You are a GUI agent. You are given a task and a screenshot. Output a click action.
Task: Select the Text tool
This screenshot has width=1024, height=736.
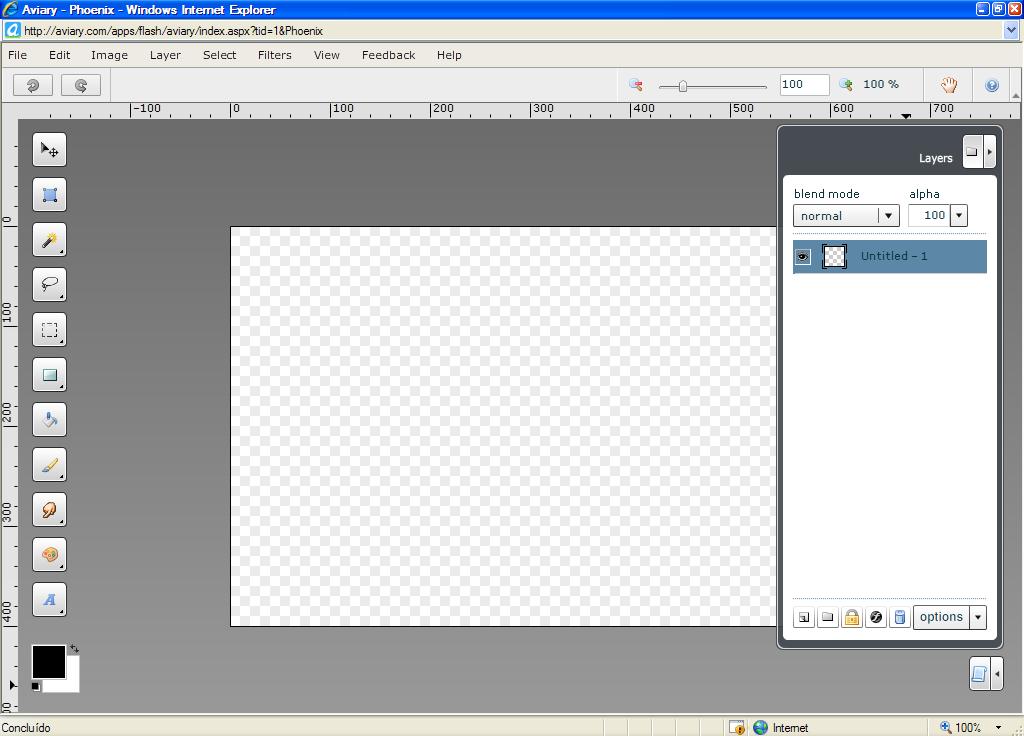tap(50, 600)
